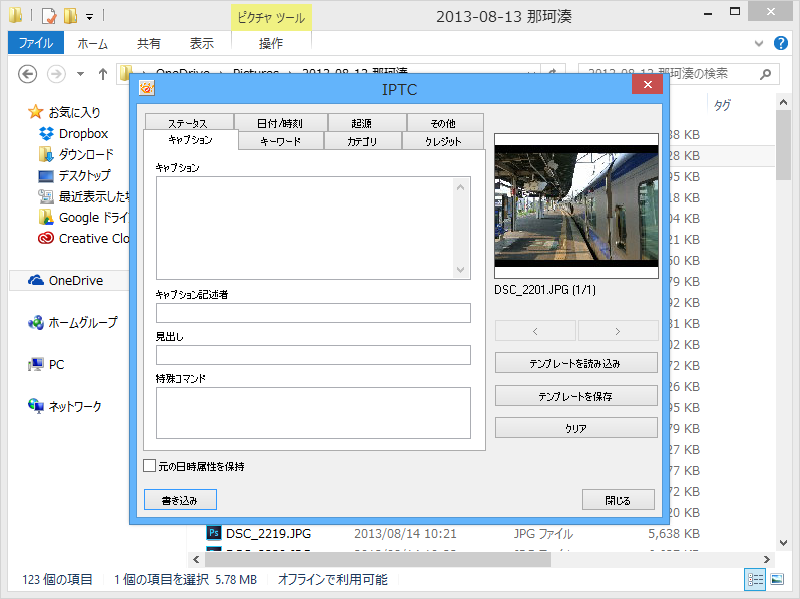Viewport: 800px width, 599px height.
Task: Switch to details view in the status bar
Action: pos(757,579)
